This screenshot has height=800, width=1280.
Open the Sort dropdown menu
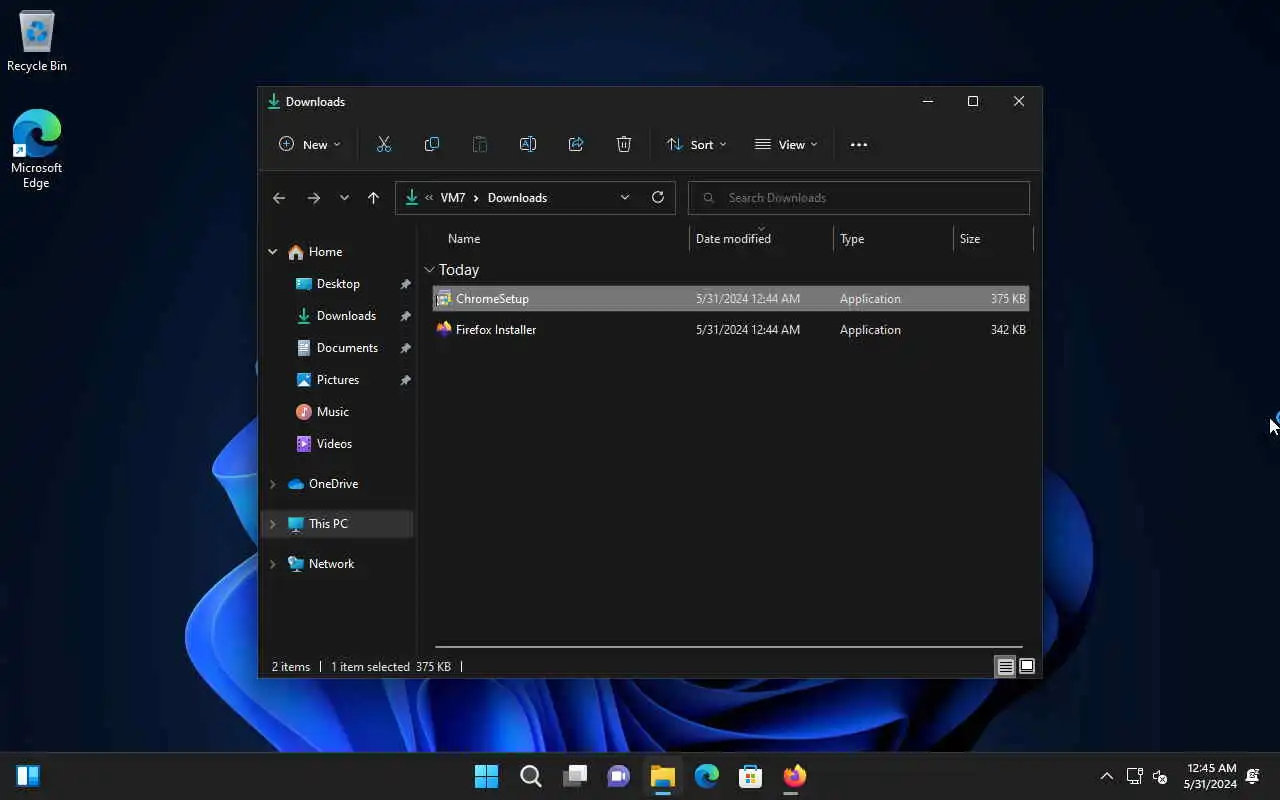tap(697, 144)
